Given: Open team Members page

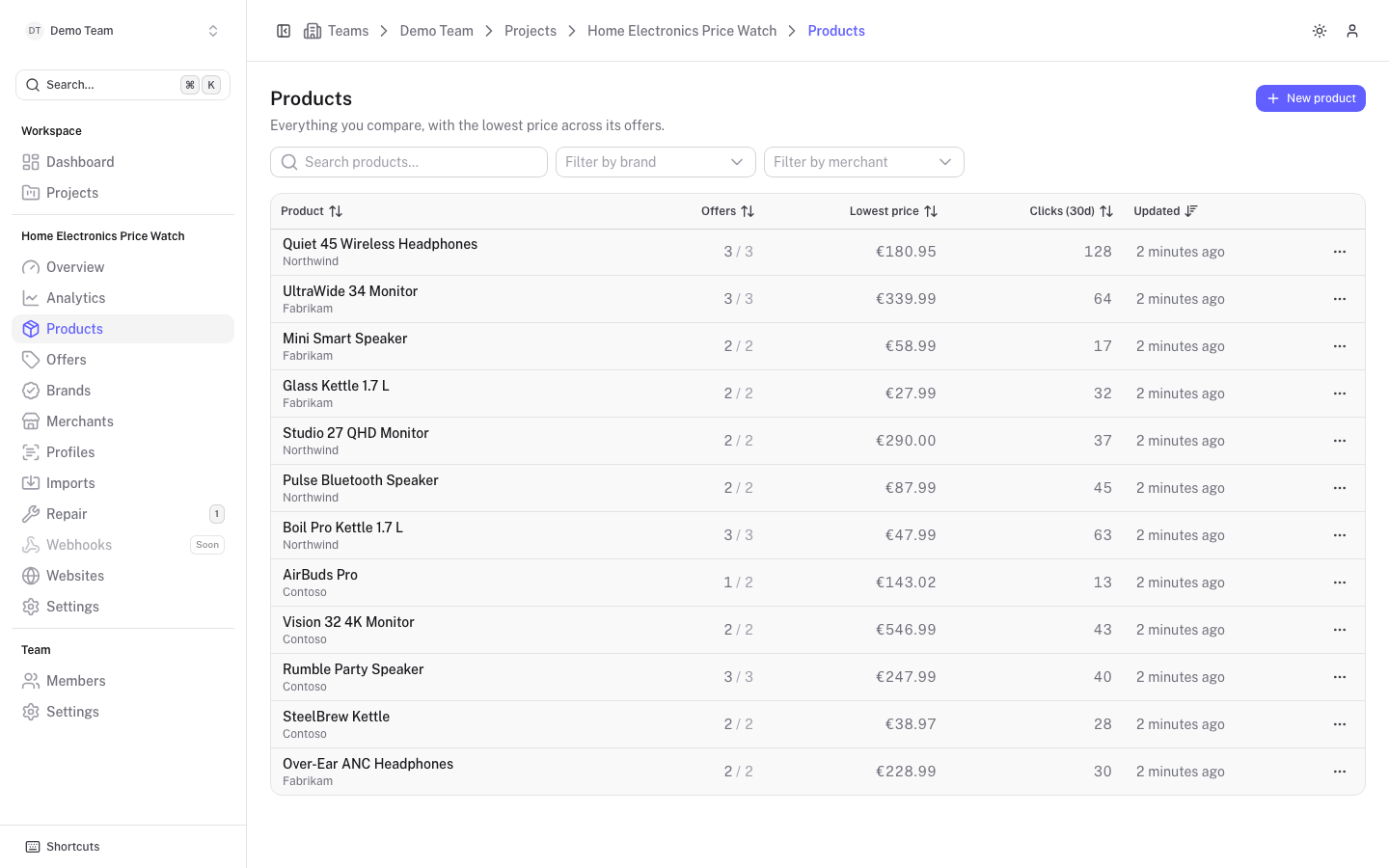Looking at the screenshot, I should click(123, 681).
